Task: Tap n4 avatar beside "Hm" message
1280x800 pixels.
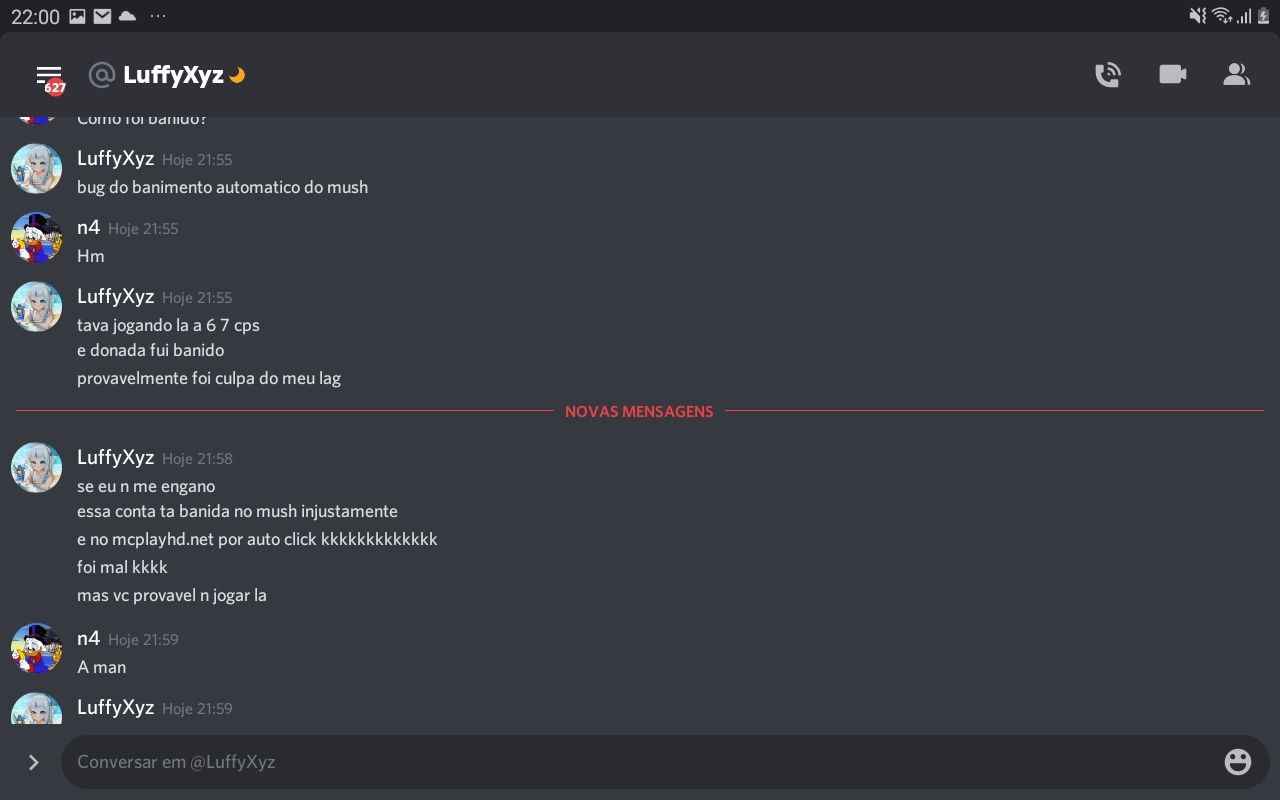Action: click(x=36, y=238)
